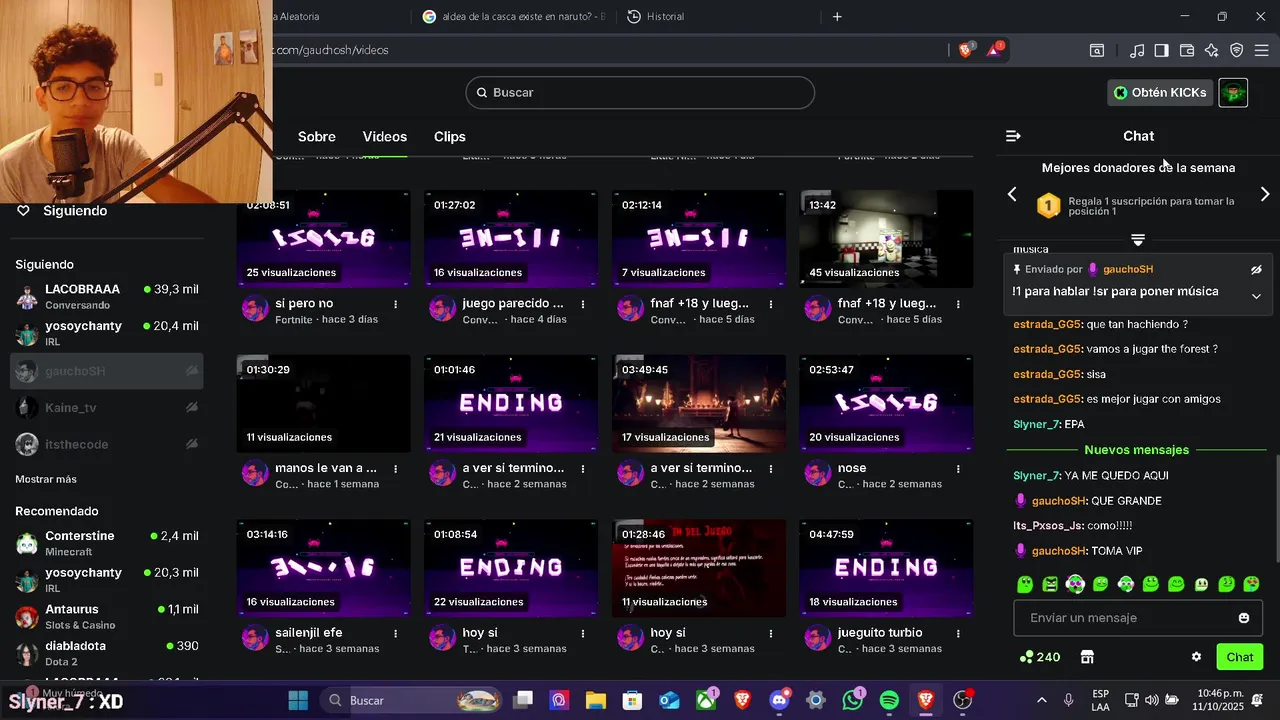Open the Brave tab search icon
Screen dimensions: 1280x720
pyautogui.click(x=1097, y=50)
